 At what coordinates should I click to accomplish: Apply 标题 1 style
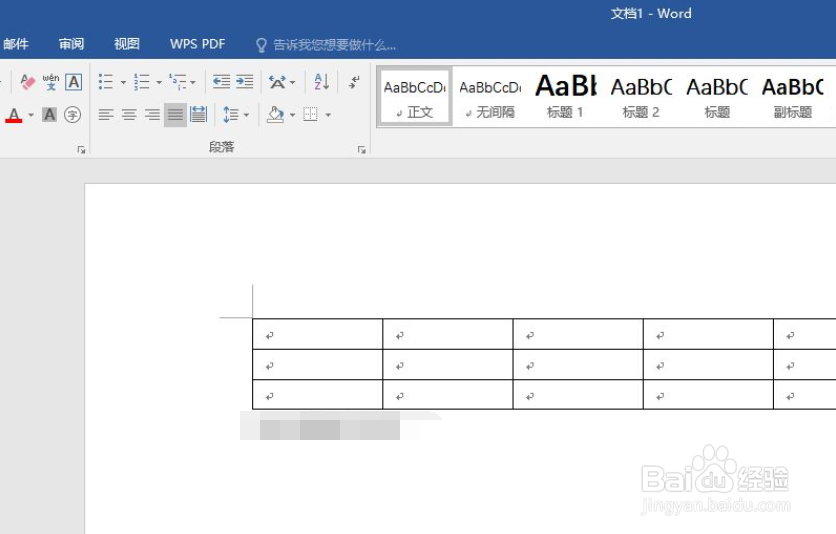[566, 96]
